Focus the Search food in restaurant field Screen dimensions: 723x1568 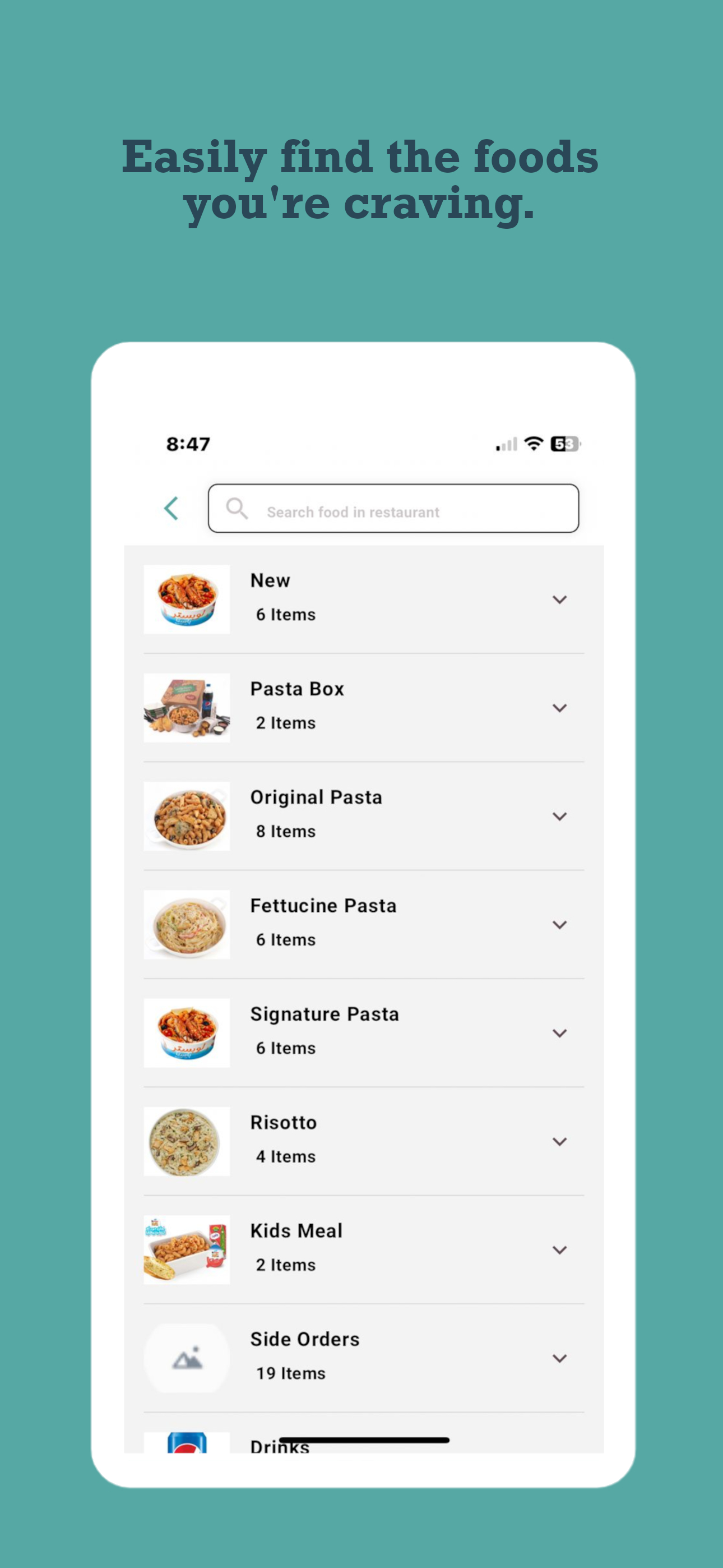[x=393, y=508]
